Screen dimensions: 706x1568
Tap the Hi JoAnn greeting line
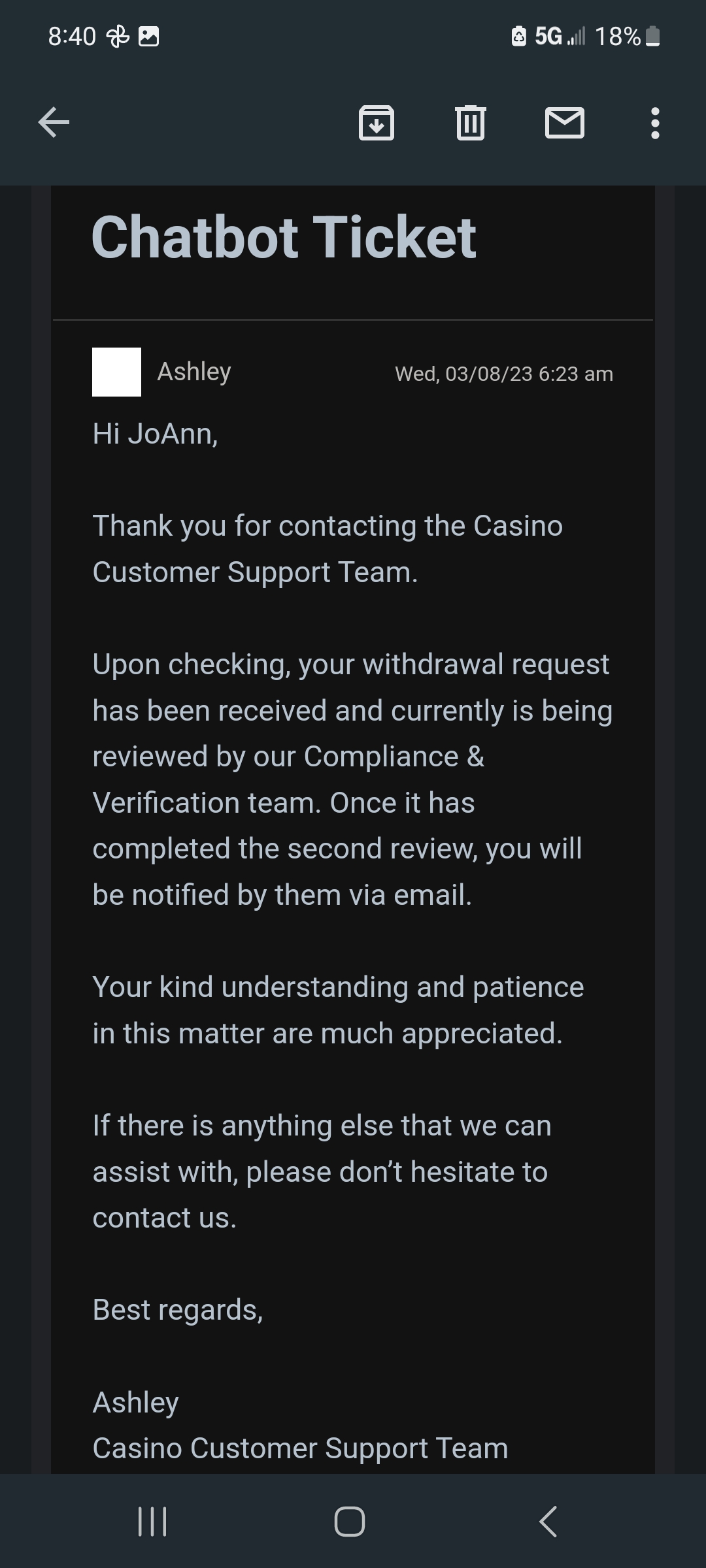click(x=156, y=434)
